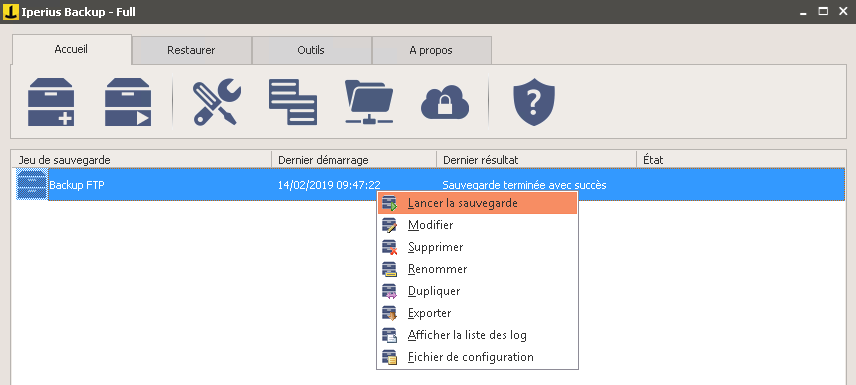Screen dimensions: 856x385
Task: Choose Modifier in the context menu
Action: tap(478, 225)
